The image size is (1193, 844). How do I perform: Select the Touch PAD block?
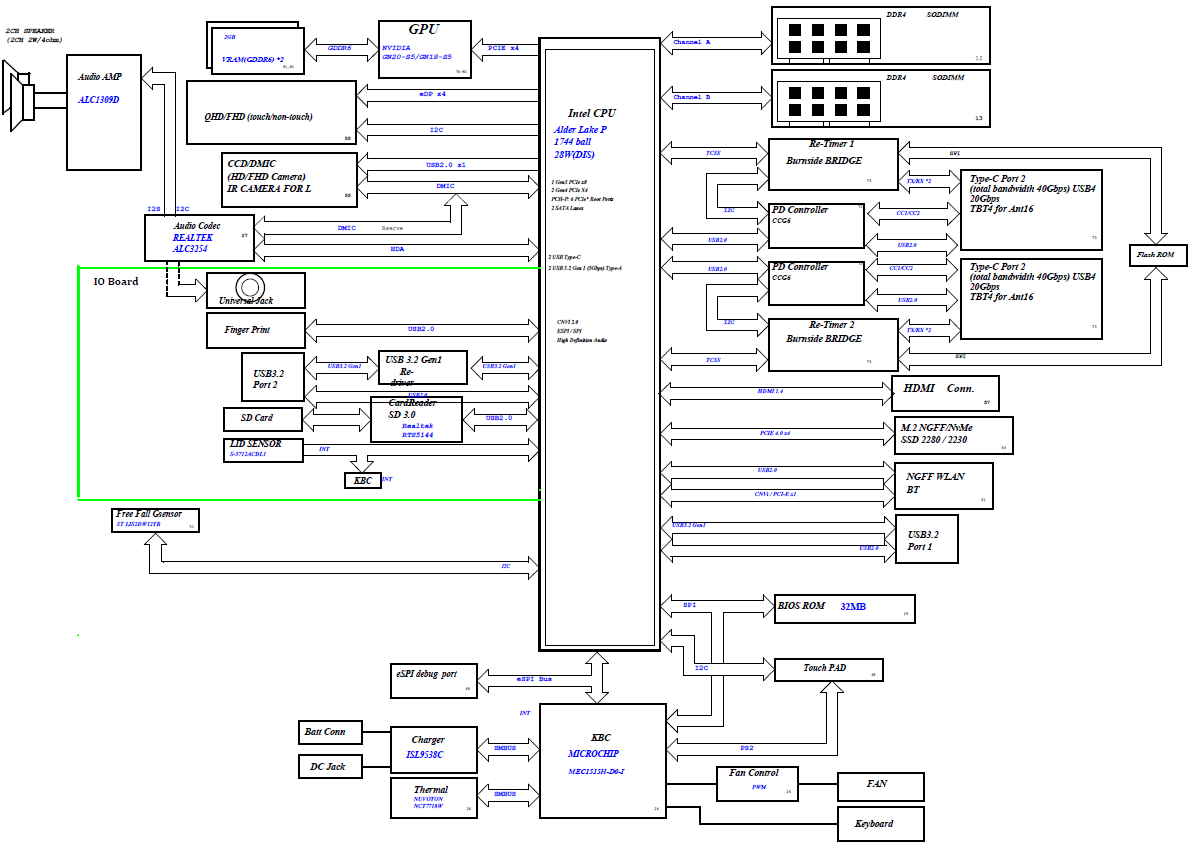829,669
